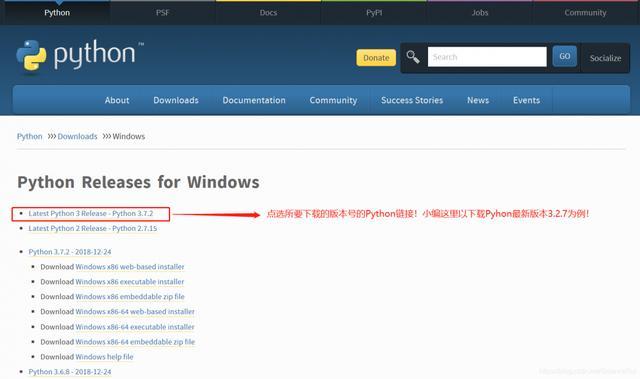Download Windows x86-64 embeddable zip file
This screenshot has height=379, width=640.
135,342
